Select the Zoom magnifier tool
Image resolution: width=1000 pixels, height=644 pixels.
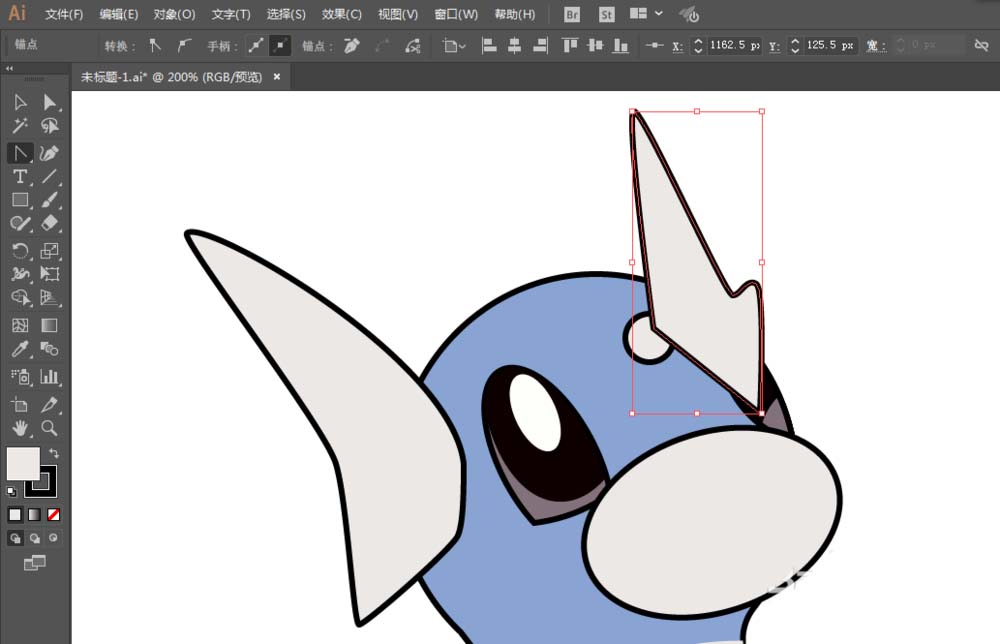[49, 428]
